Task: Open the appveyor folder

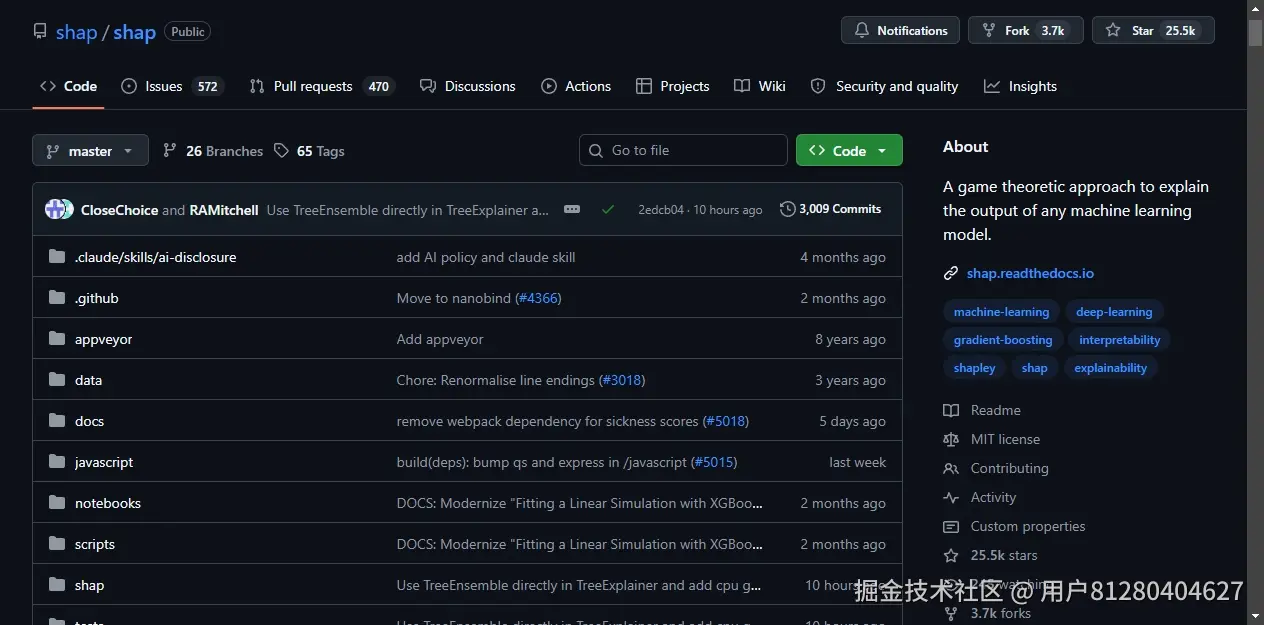Action: point(104,339)
